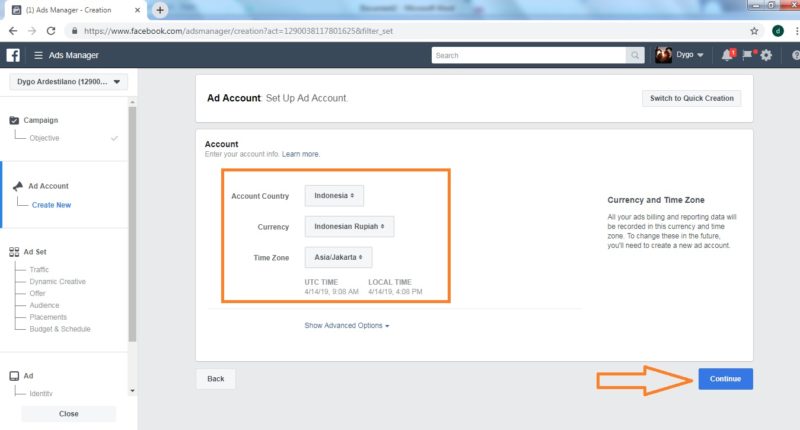
Task: Select Budget & Schedule step
Action: point(60,329)
